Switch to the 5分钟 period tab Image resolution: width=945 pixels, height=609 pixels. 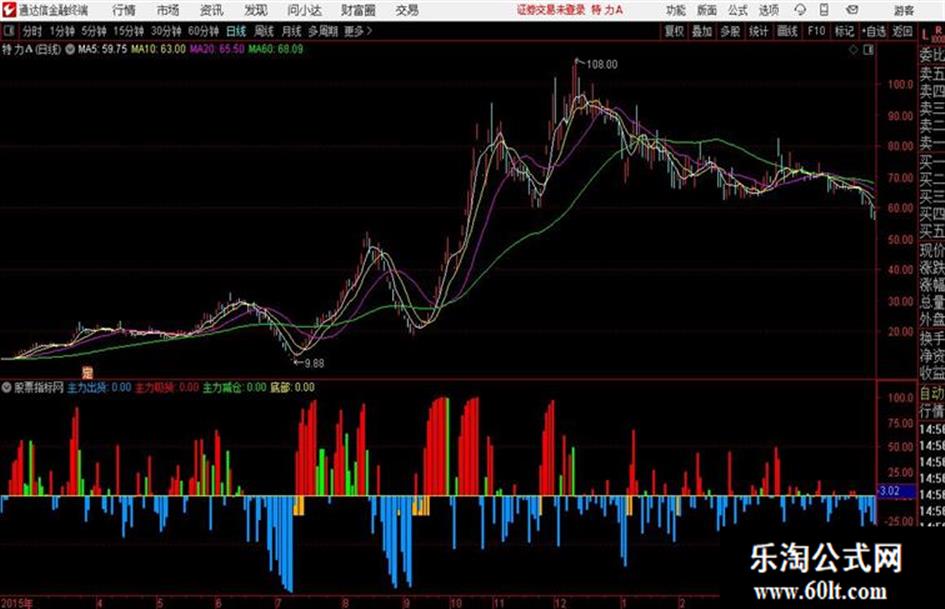(x=94, y=31)
